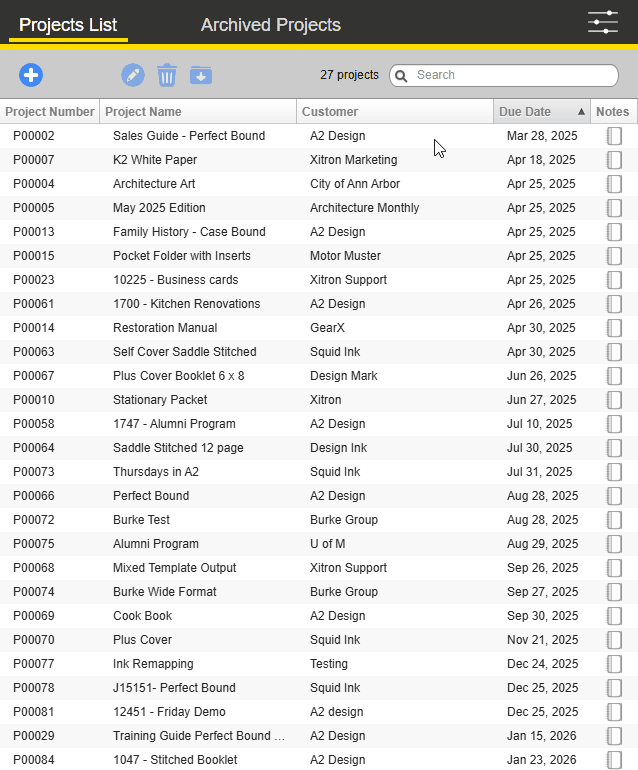Click customer City of Ann Arbor
The width and height of the screenshot is (638, 770).
point(355,184)
